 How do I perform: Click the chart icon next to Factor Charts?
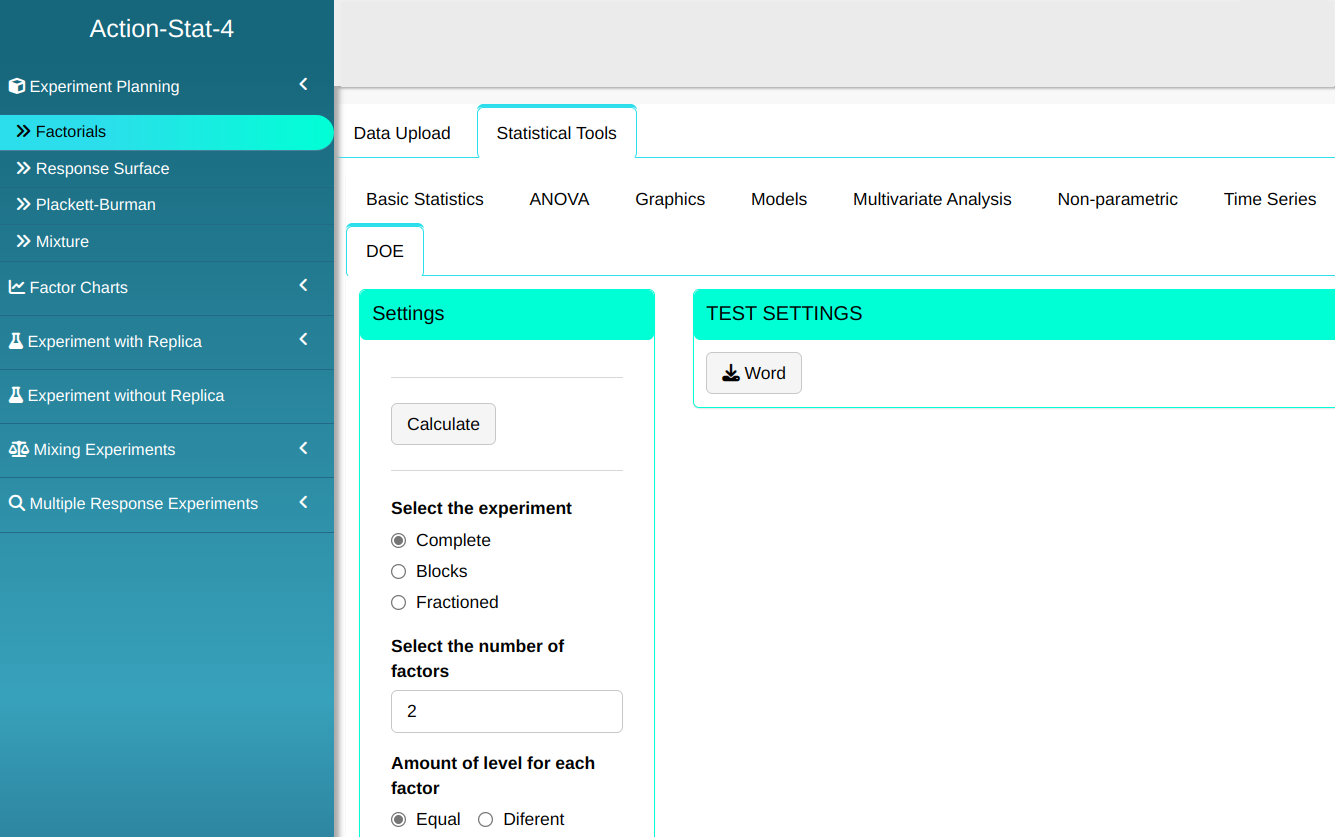[x=17, y=288]
